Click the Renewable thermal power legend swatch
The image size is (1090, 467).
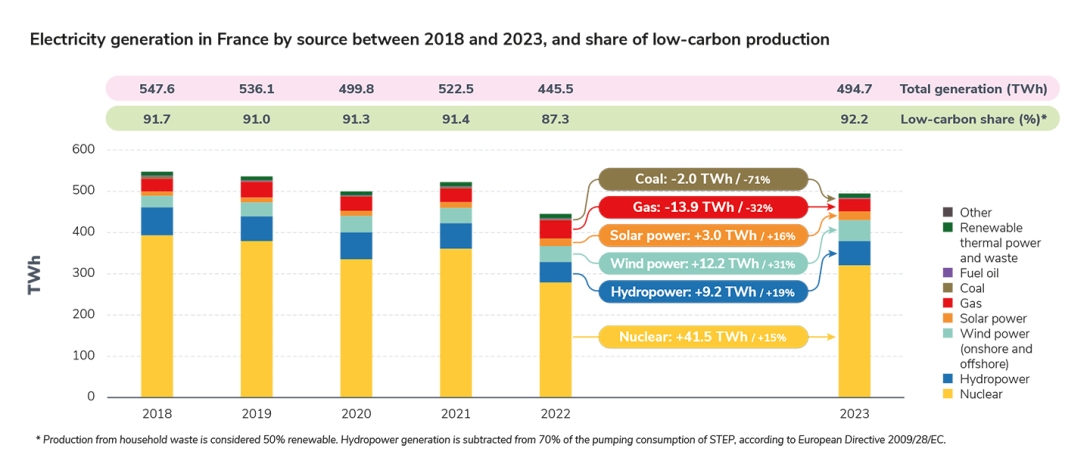[947, 227]
